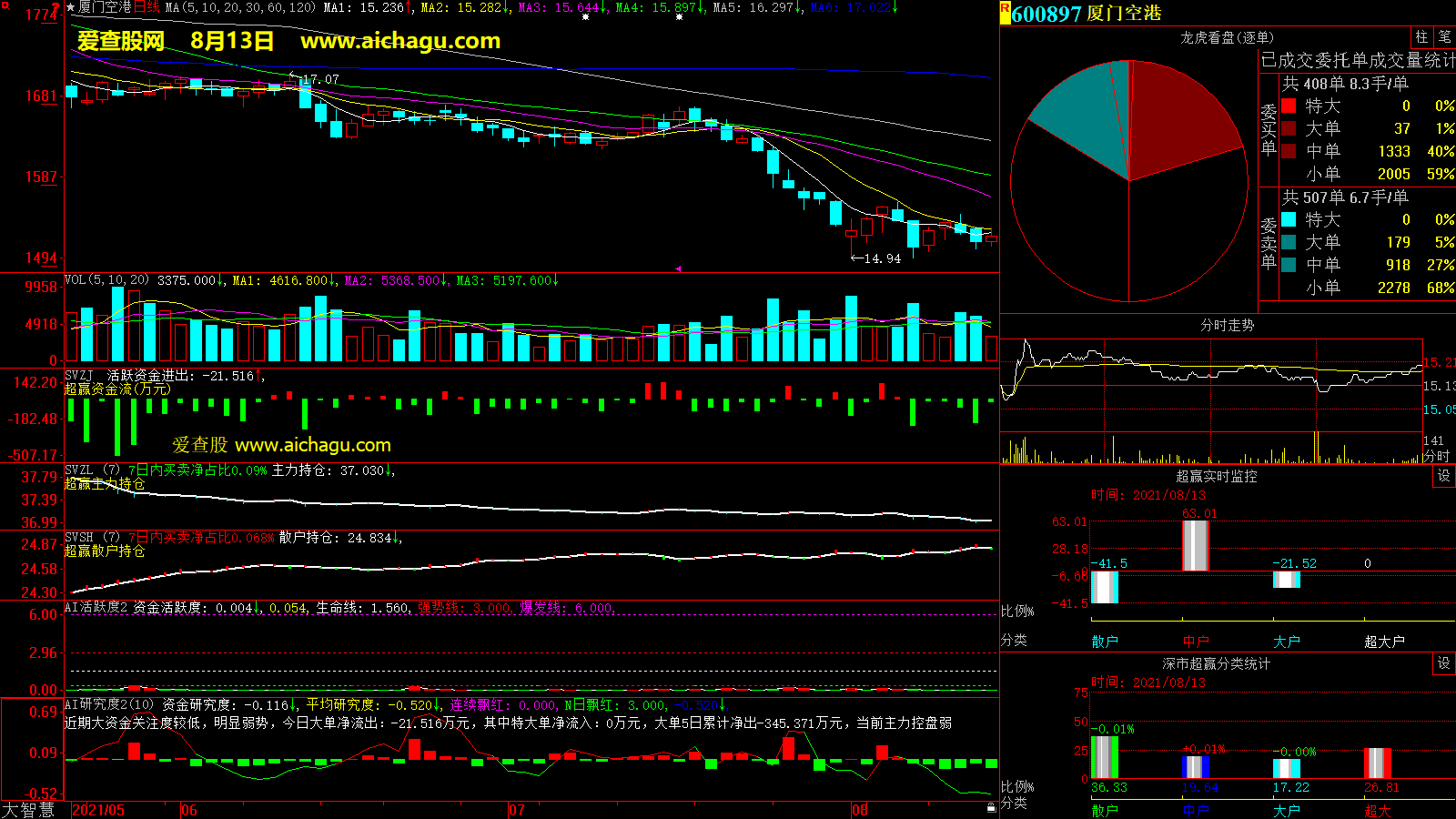Click the 大智慧 label in bottom-left corner

tap(29, 810)
